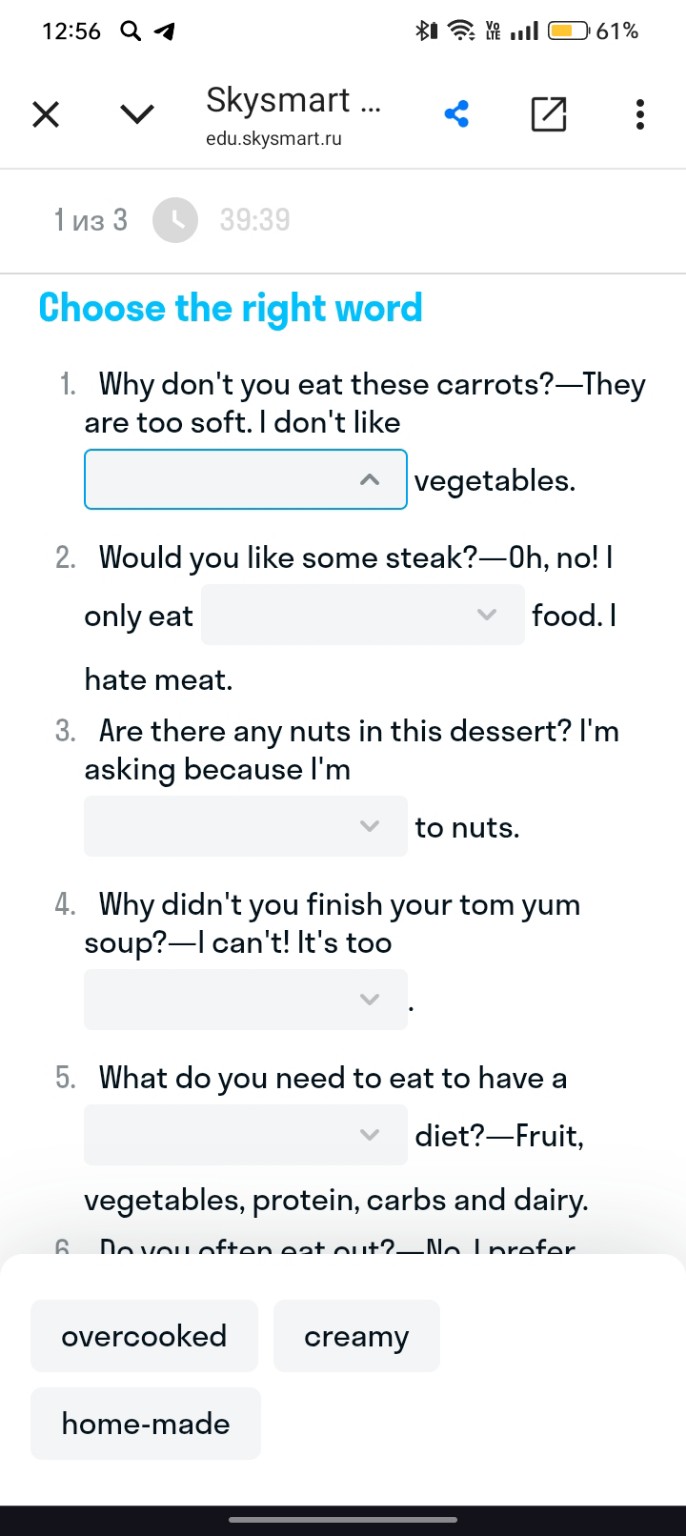
Task: Tap the '1 из 3' page counter
Action: click(91, 220)
